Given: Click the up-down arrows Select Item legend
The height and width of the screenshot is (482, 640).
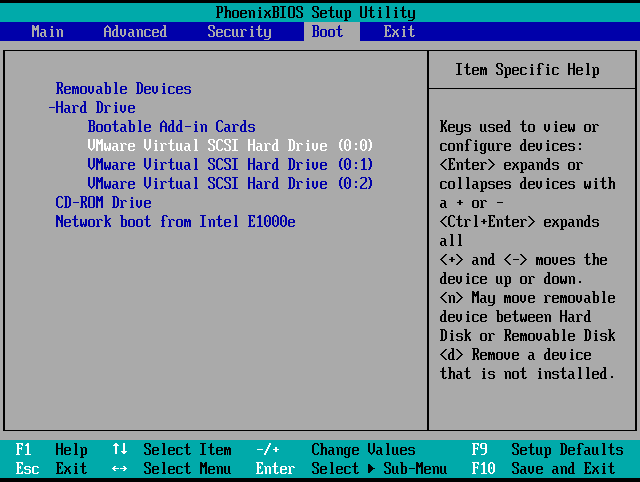Looking at the screenshot, I should point(172,450).
